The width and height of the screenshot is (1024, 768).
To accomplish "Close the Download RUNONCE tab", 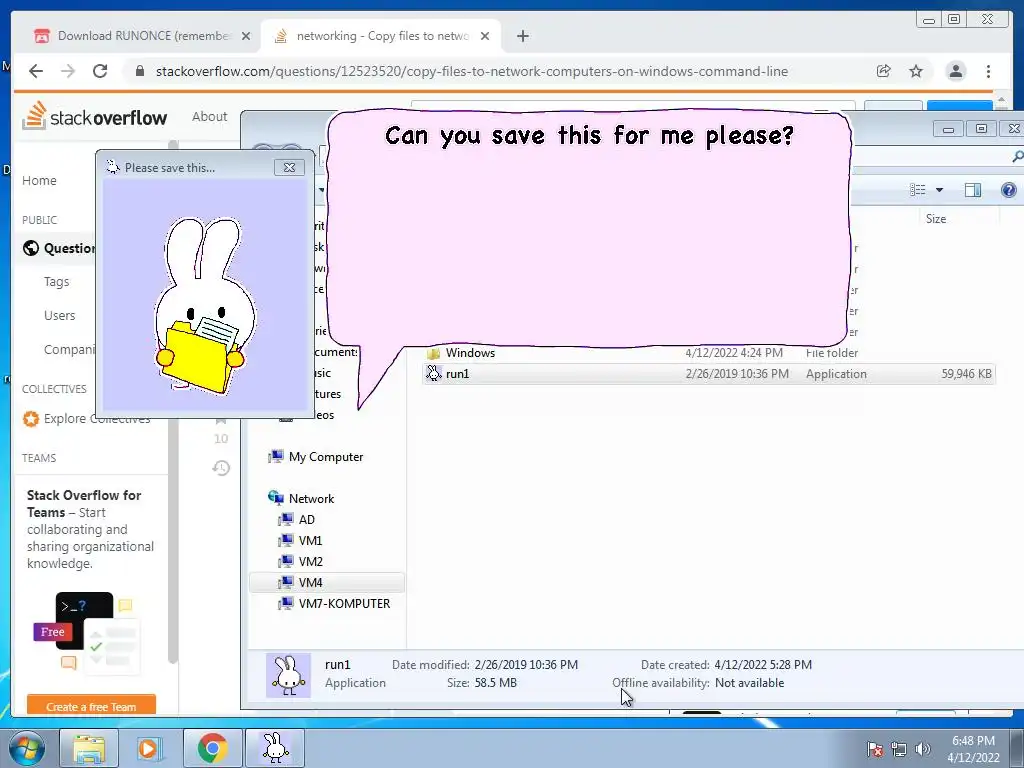I will click(246, 36).
